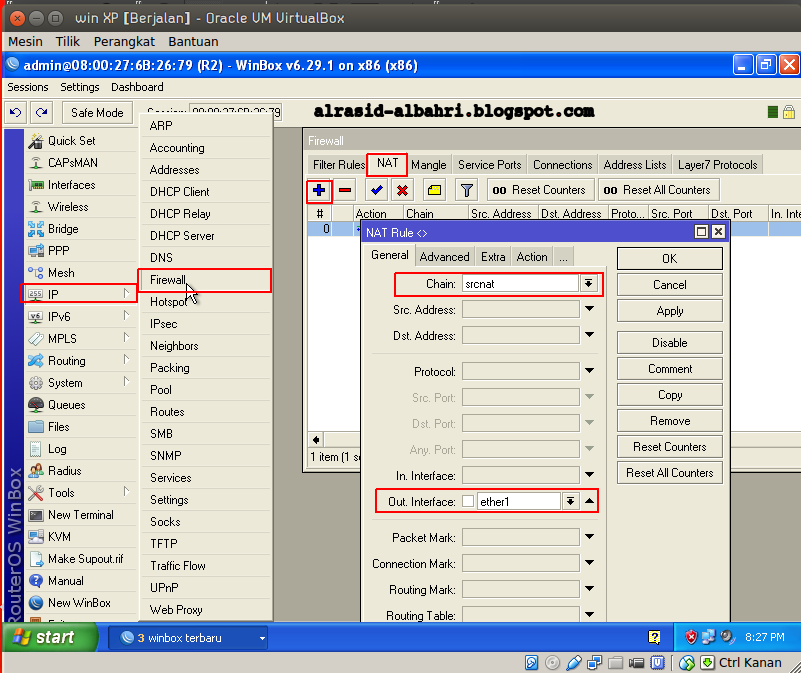This screenshot has width=801, height=673.
Task: Open the Perangkat VirtualBox menu
Action: coord(124,41)
